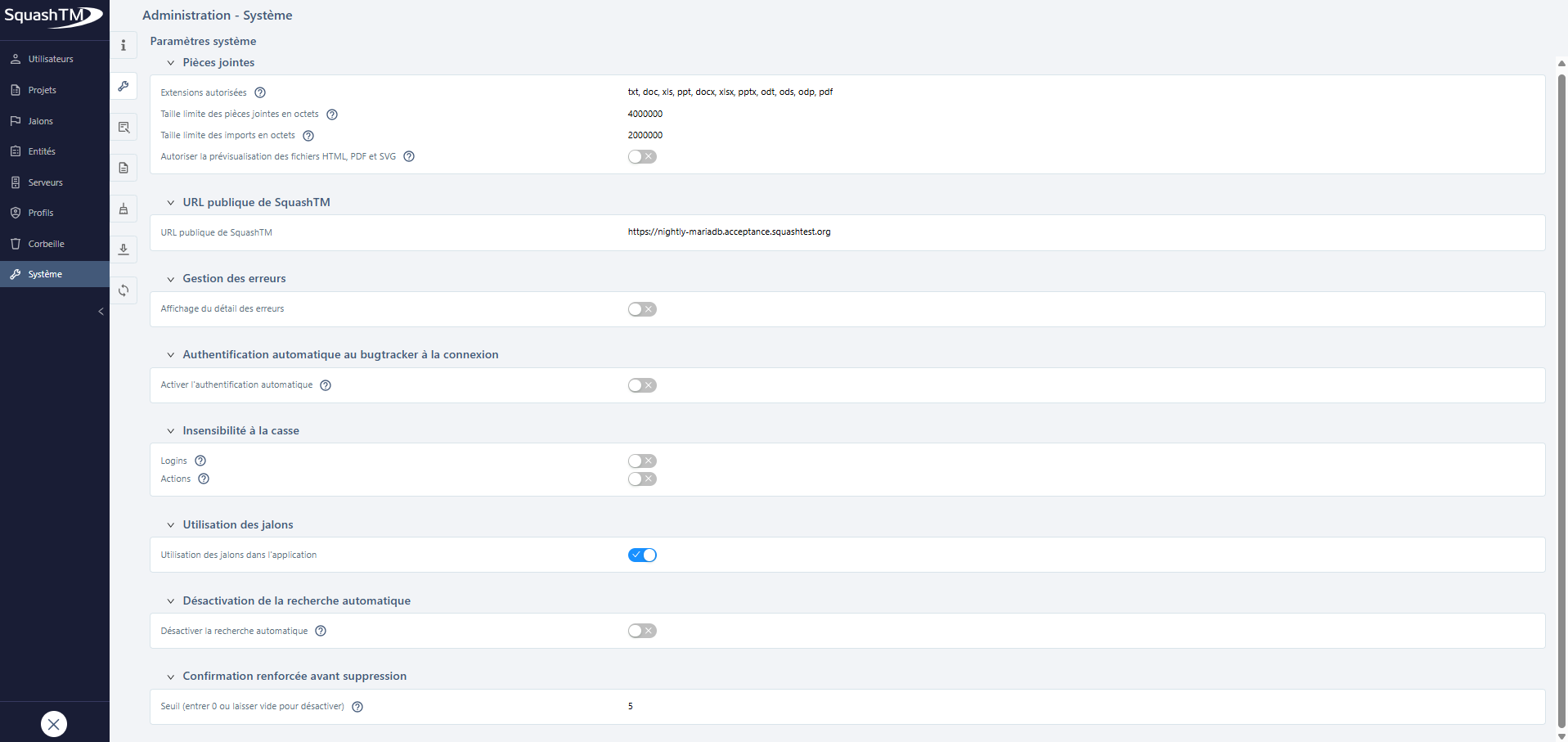This screenshot has height=742, width=1568.
Task: Select the wrench settings tab icon
Action: click(124, 86)
